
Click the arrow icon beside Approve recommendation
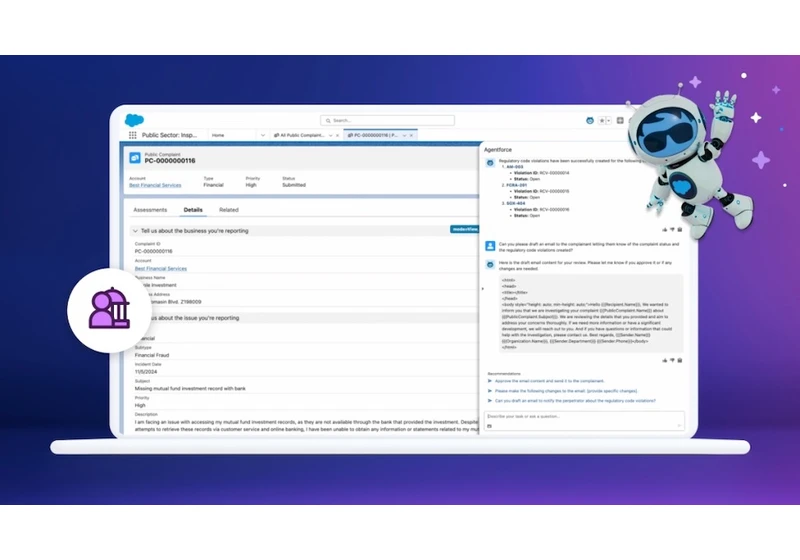[x=490, y=381]
